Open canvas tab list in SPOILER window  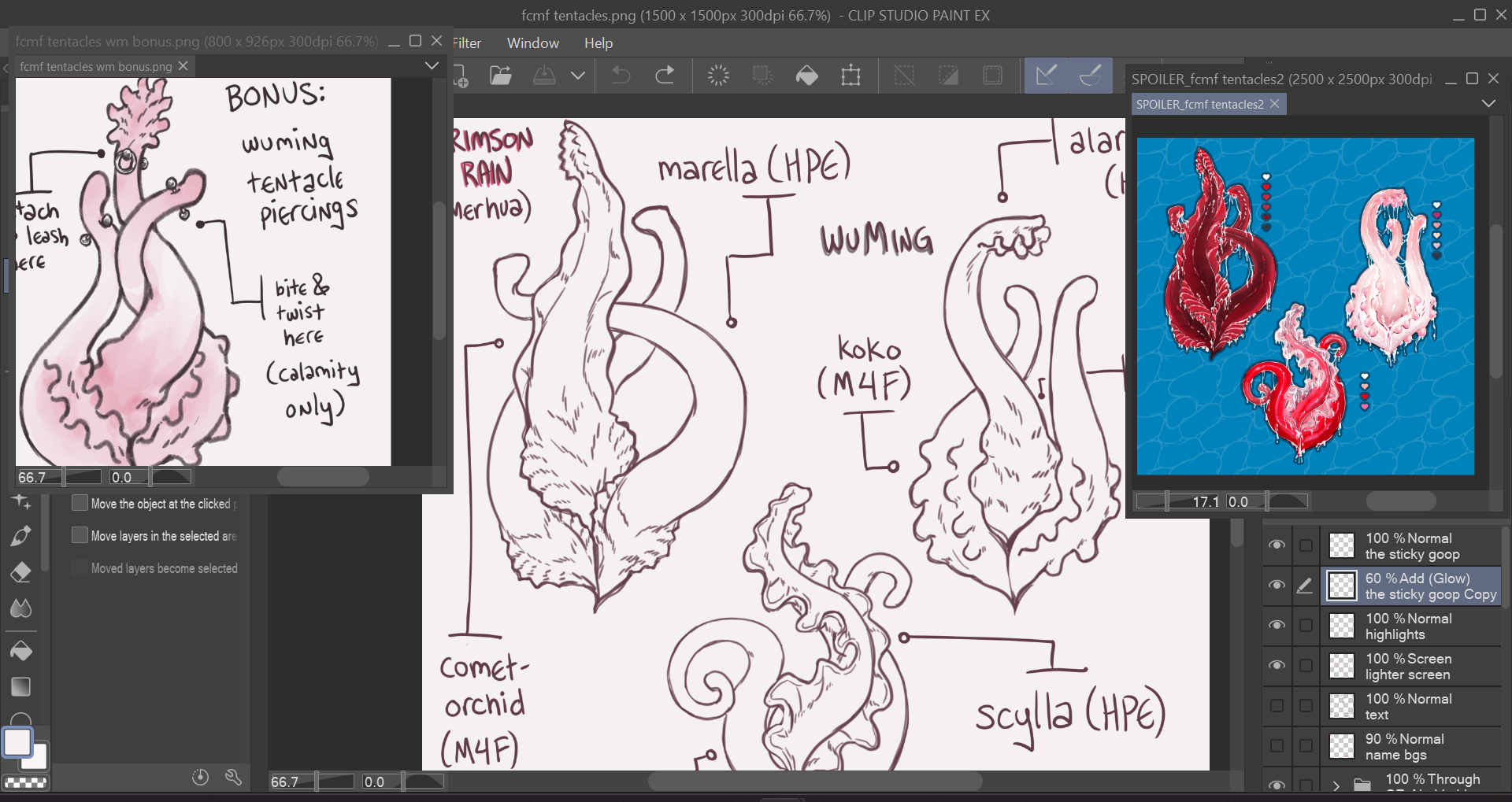point(1488,104)
